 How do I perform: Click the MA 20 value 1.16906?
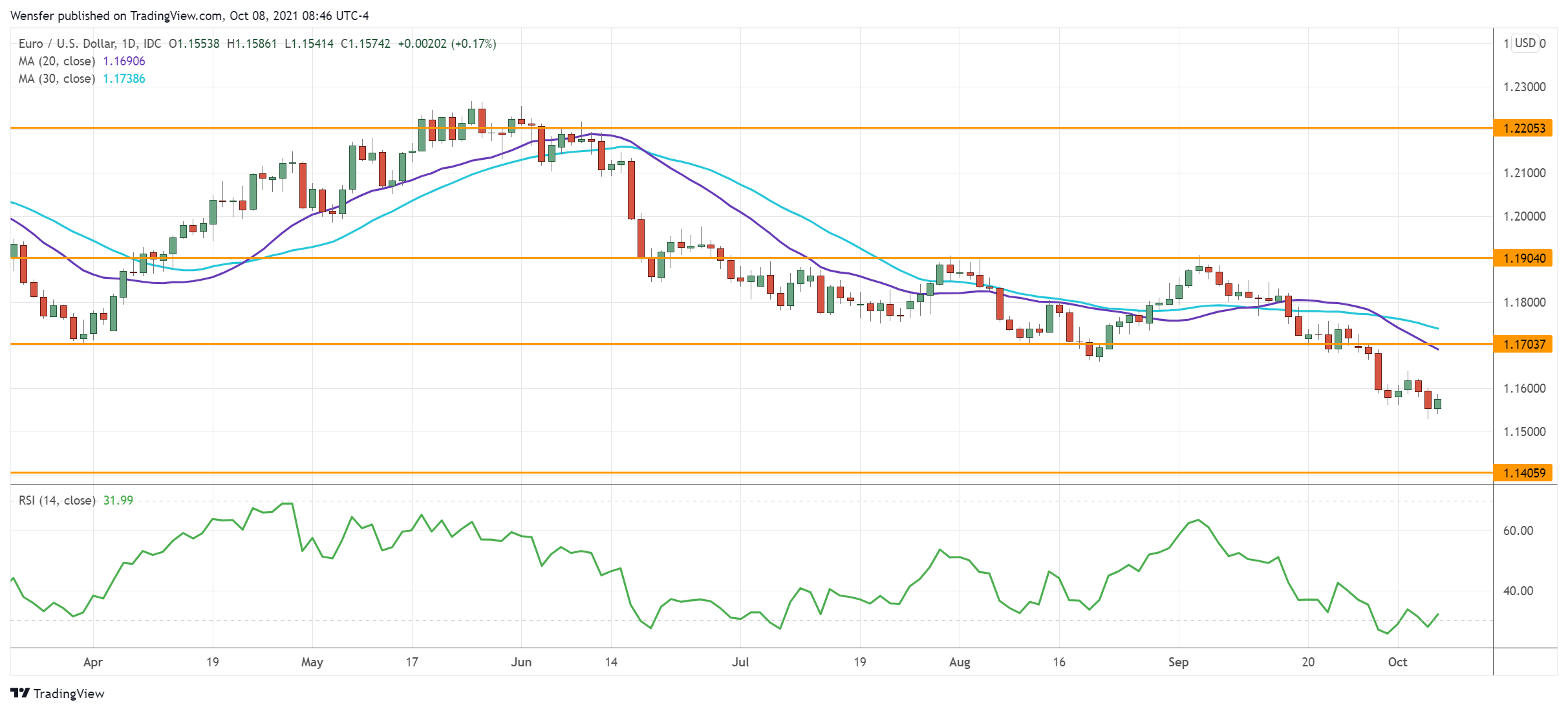point(124,61)
